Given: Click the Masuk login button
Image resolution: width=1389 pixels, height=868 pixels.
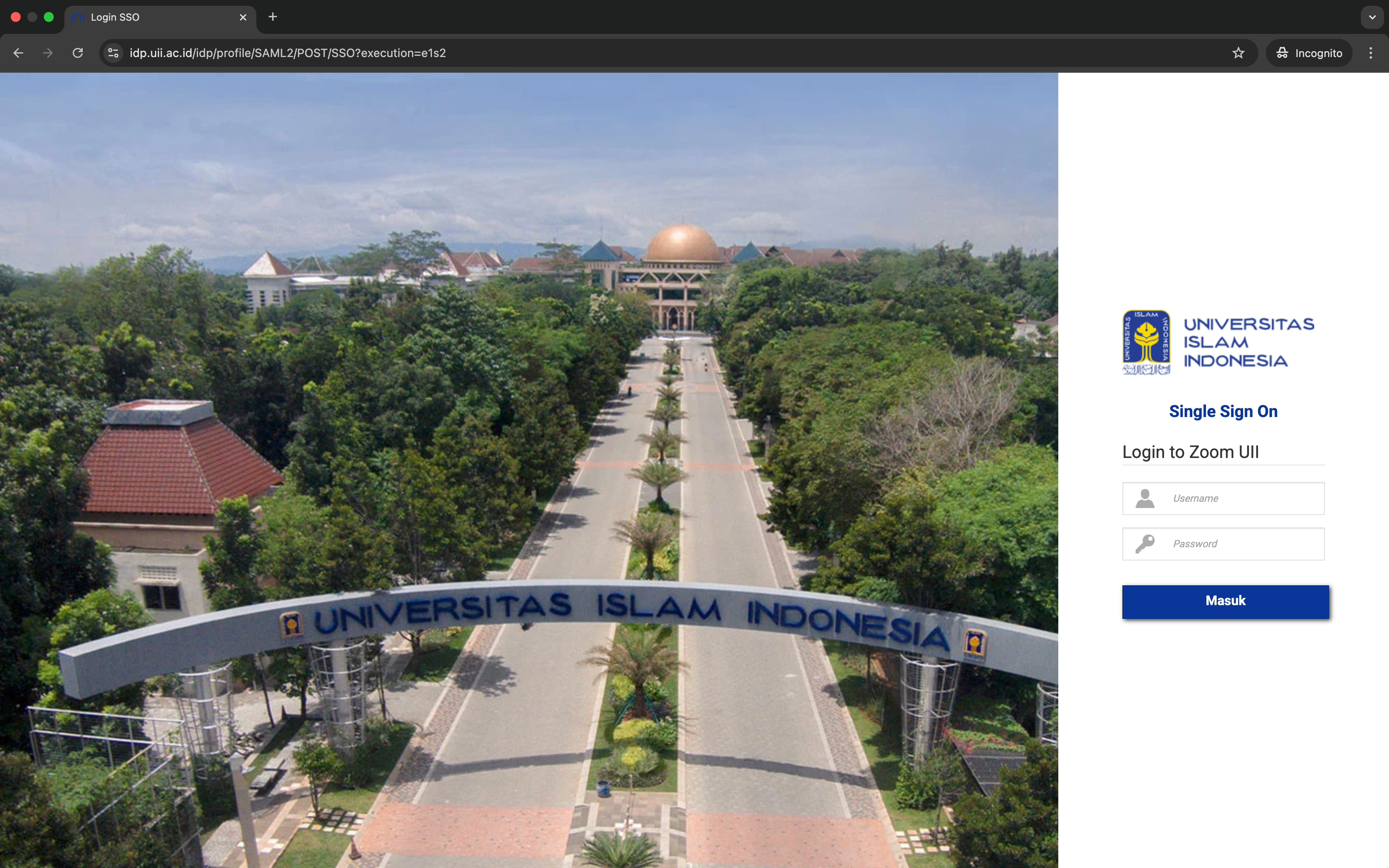Looking at the screenshot, I should tap(1225, 602).
